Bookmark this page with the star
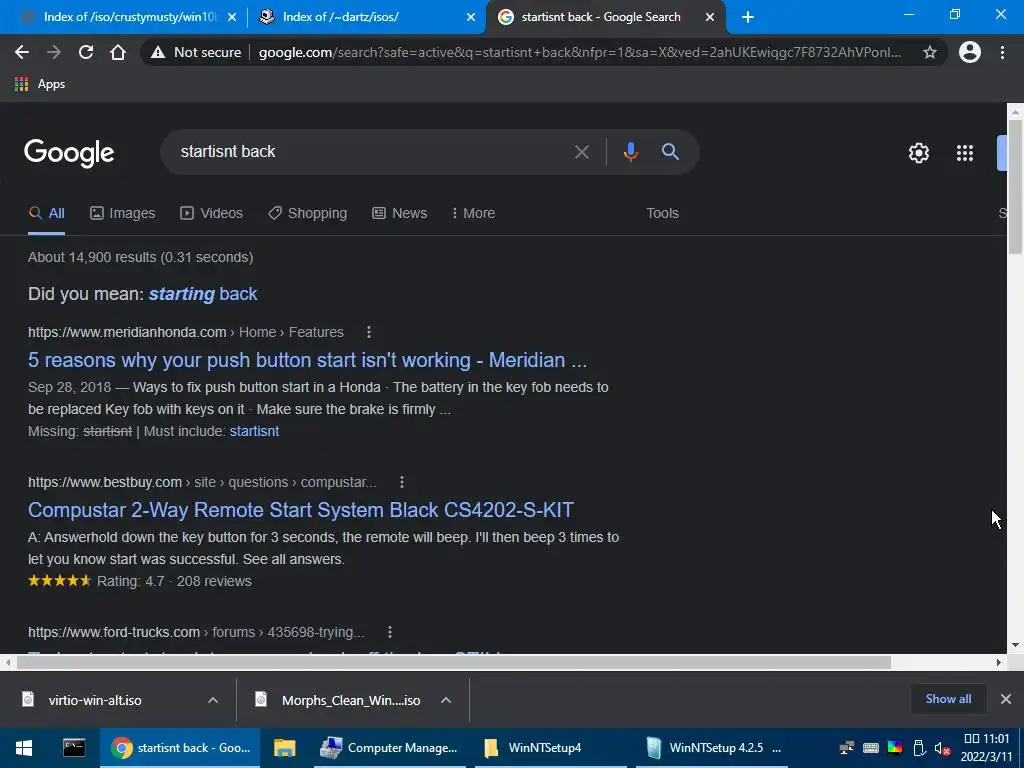The image size is (1024, 768). 929,52
